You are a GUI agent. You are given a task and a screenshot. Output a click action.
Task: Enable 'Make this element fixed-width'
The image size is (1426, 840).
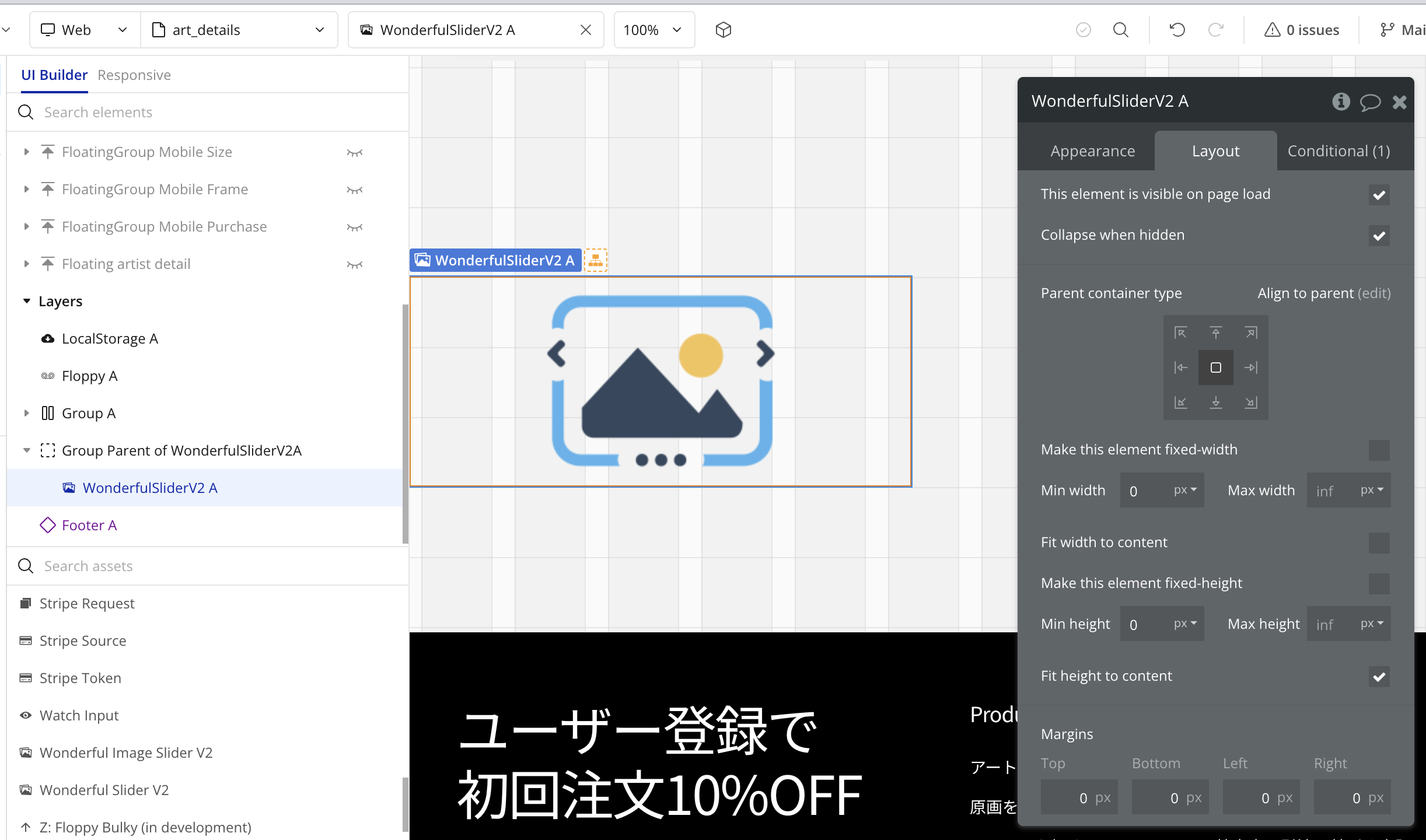[x=1379, y=450]
